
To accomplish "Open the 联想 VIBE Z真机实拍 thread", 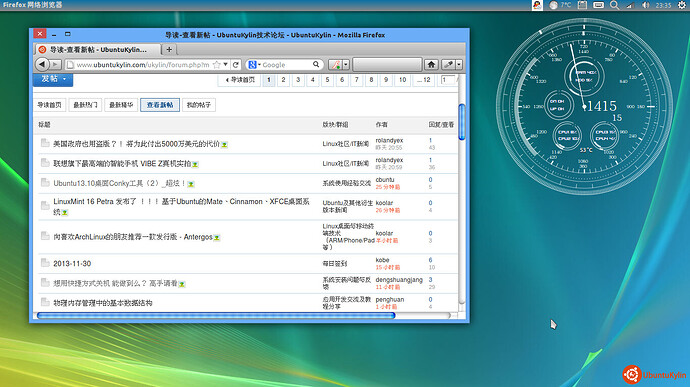I will (122, 163).
